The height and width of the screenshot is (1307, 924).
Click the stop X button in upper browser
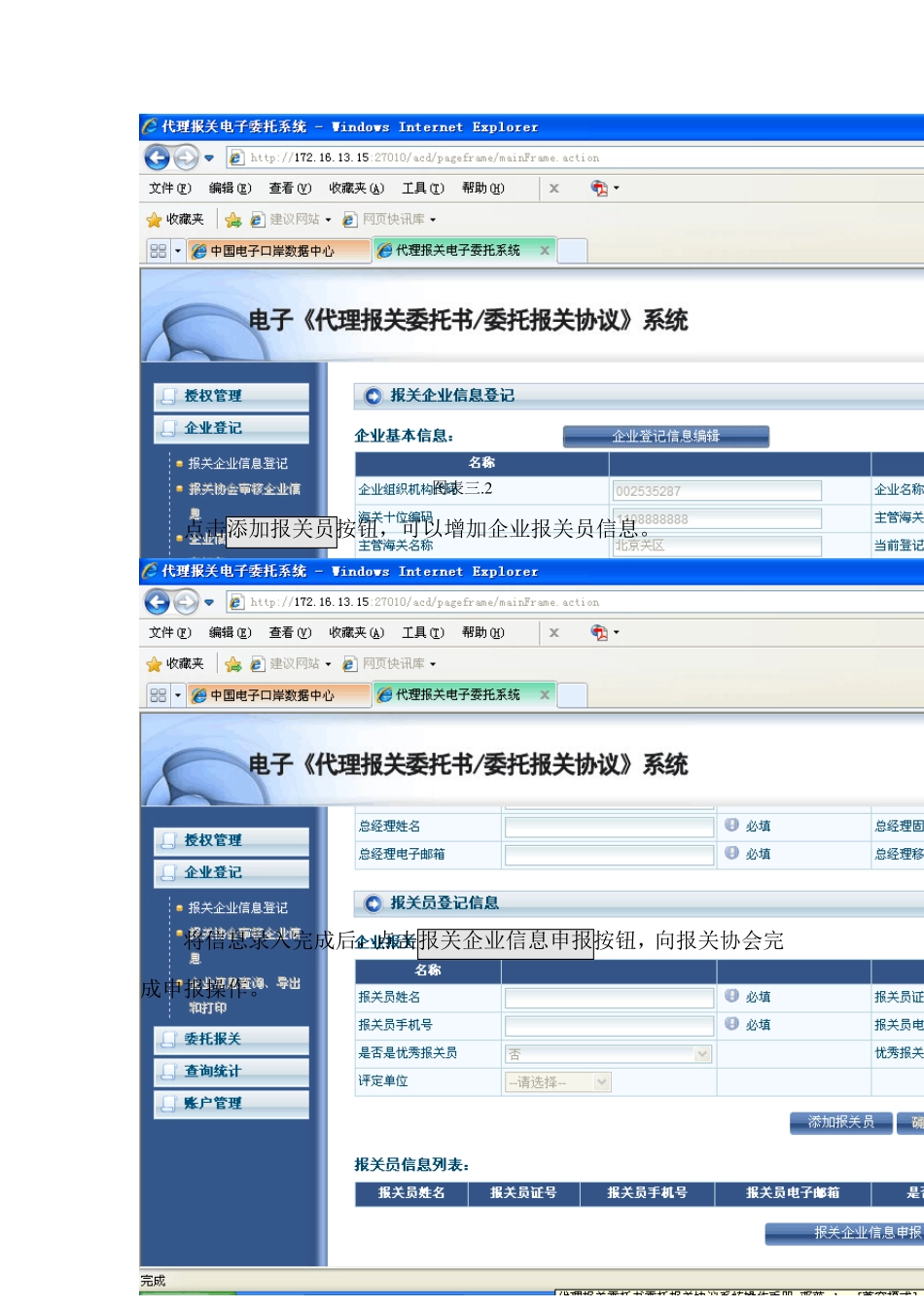(x=553, y=188)
